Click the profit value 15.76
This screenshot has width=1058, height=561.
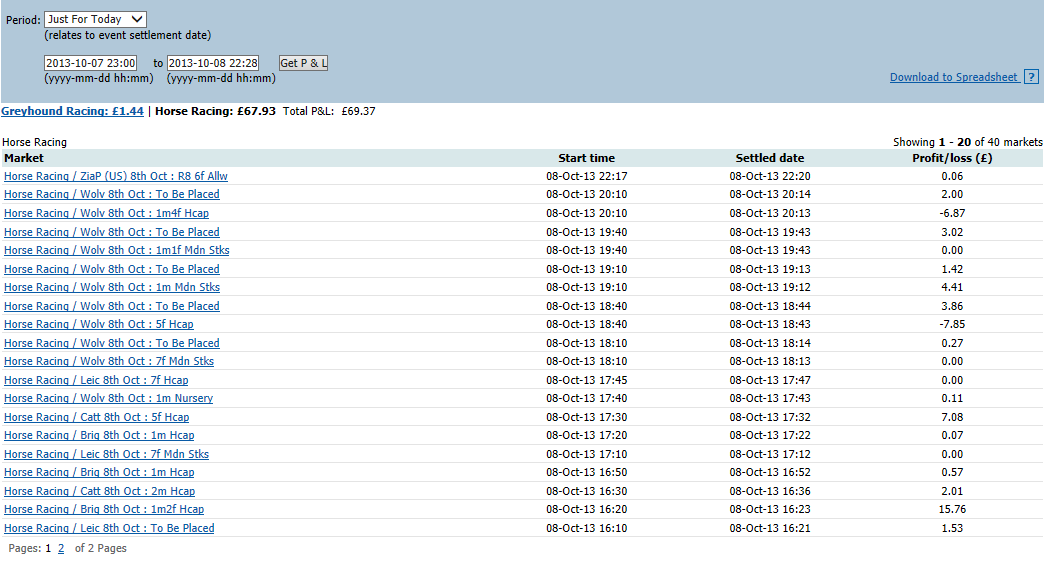(x=952, y=510)
